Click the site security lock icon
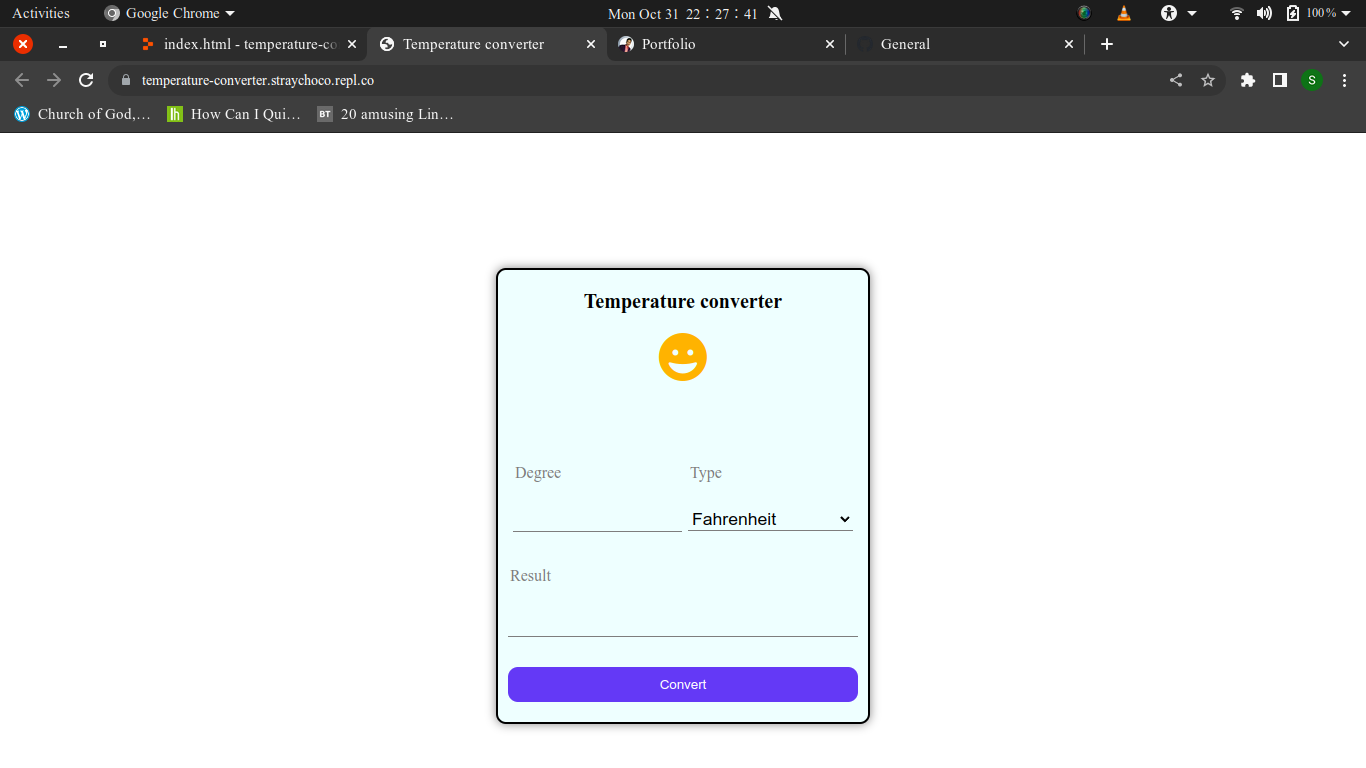1366x768 pixels. pyautogui.click(x=124, y=80)
